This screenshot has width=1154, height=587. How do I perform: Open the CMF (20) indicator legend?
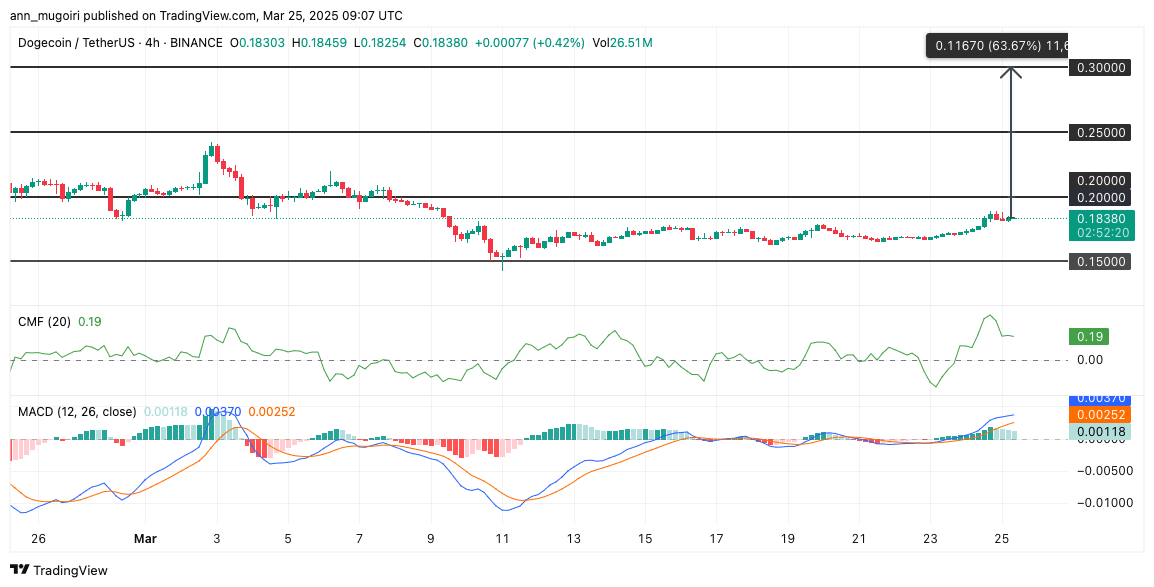pos(45,322)
